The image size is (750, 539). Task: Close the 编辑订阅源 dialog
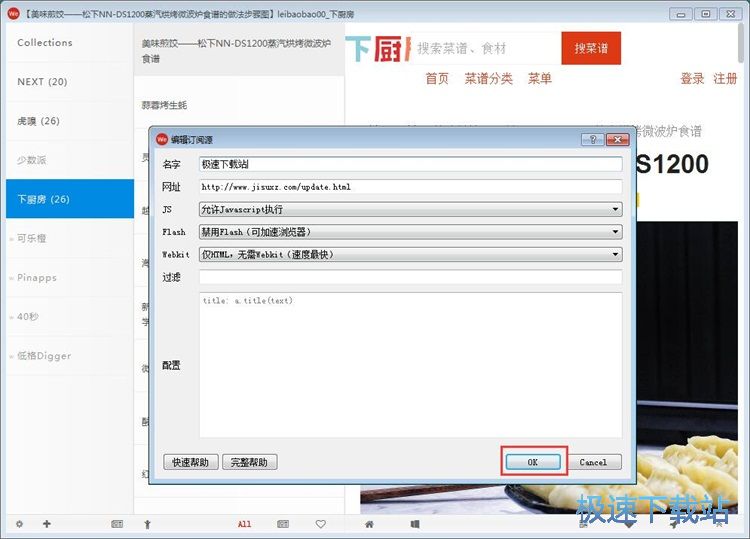coord(618,139)
